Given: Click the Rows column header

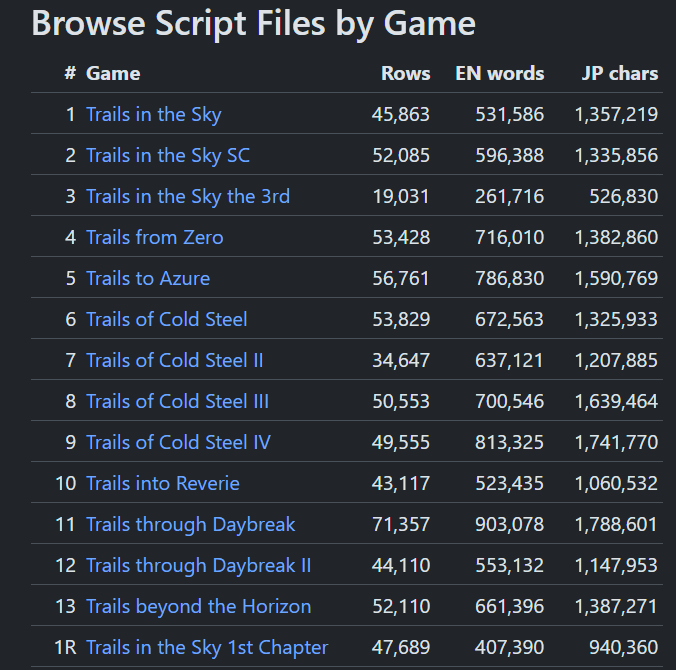Looking at the screenshot, I should point(406,74).
